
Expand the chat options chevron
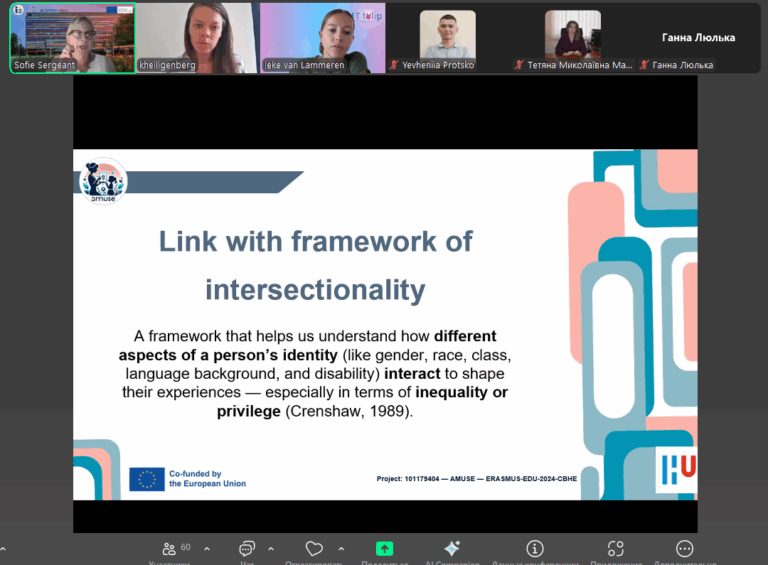tap(271, 549)
